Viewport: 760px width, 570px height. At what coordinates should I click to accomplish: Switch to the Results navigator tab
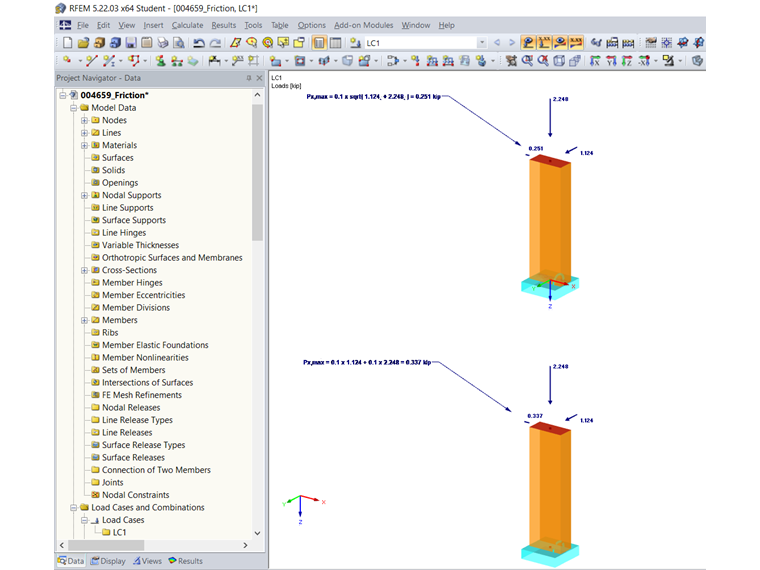(x=186, y=561)
